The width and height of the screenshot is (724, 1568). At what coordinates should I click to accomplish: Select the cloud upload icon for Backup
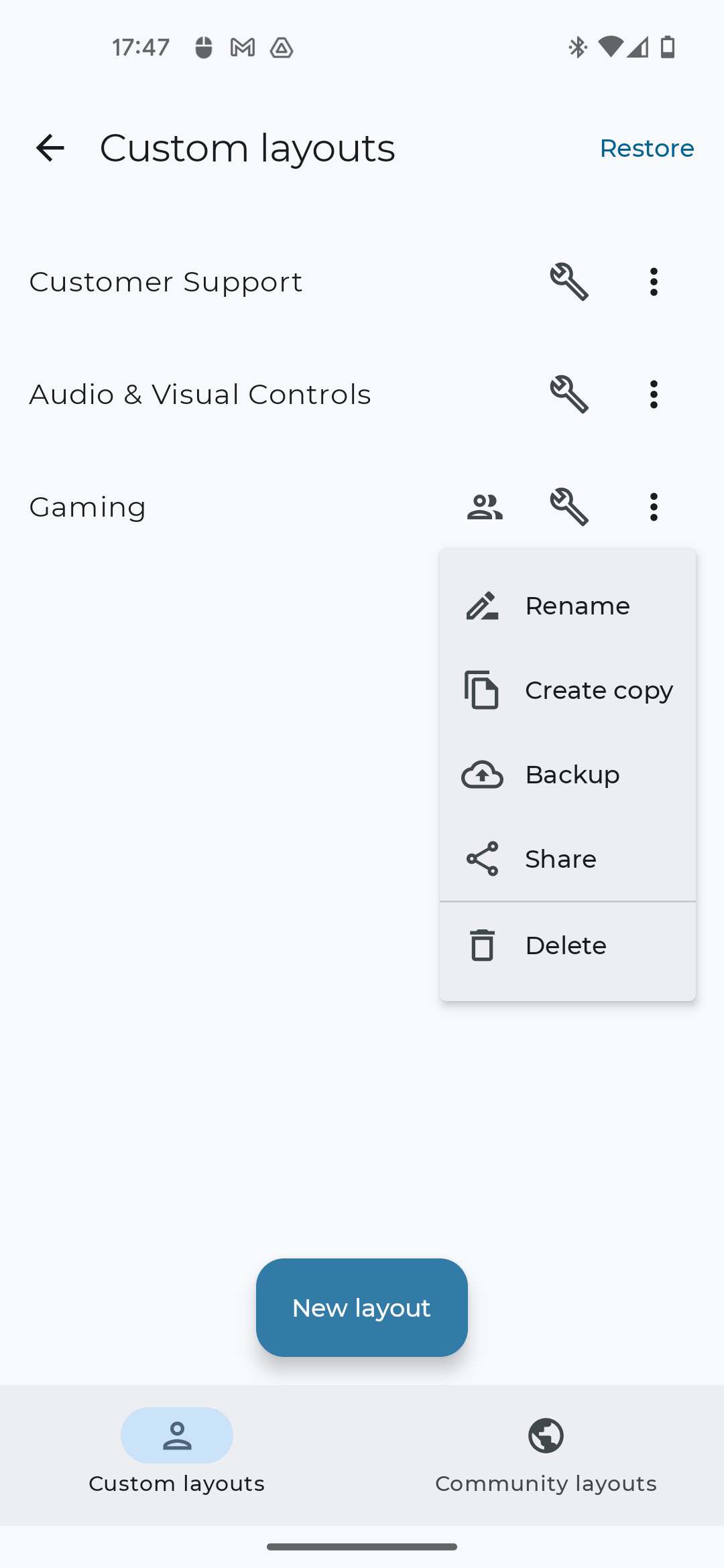point(481,775)
